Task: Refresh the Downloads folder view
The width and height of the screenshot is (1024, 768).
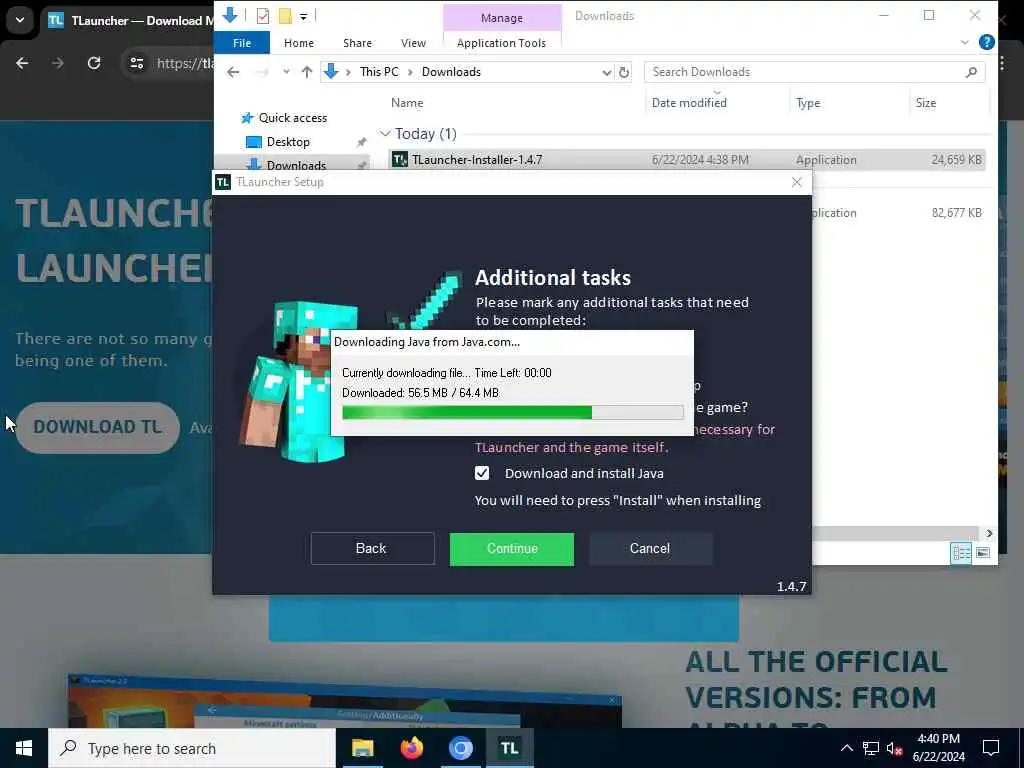Action: pos(624,72)
